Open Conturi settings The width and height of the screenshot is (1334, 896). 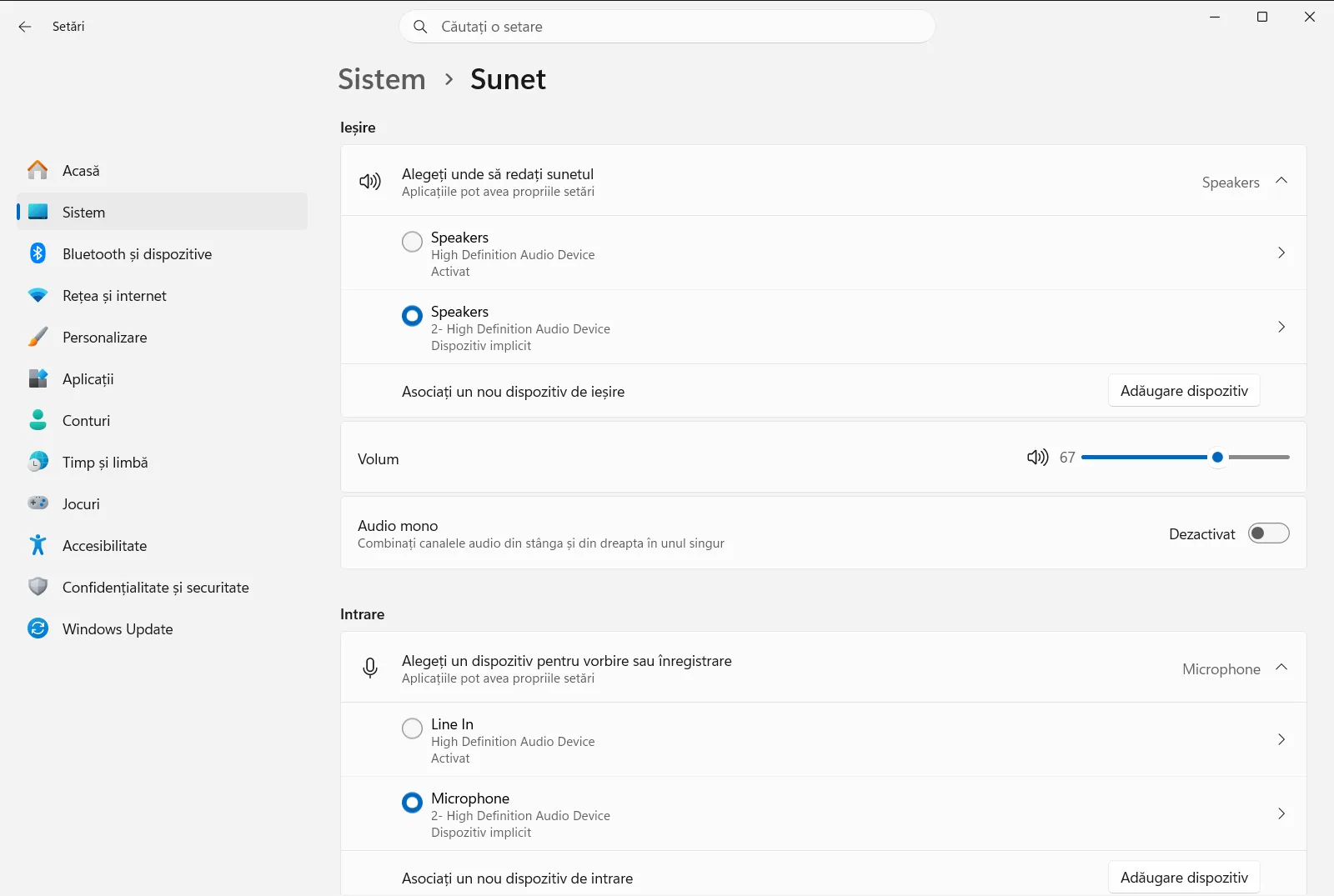(162, 420)
